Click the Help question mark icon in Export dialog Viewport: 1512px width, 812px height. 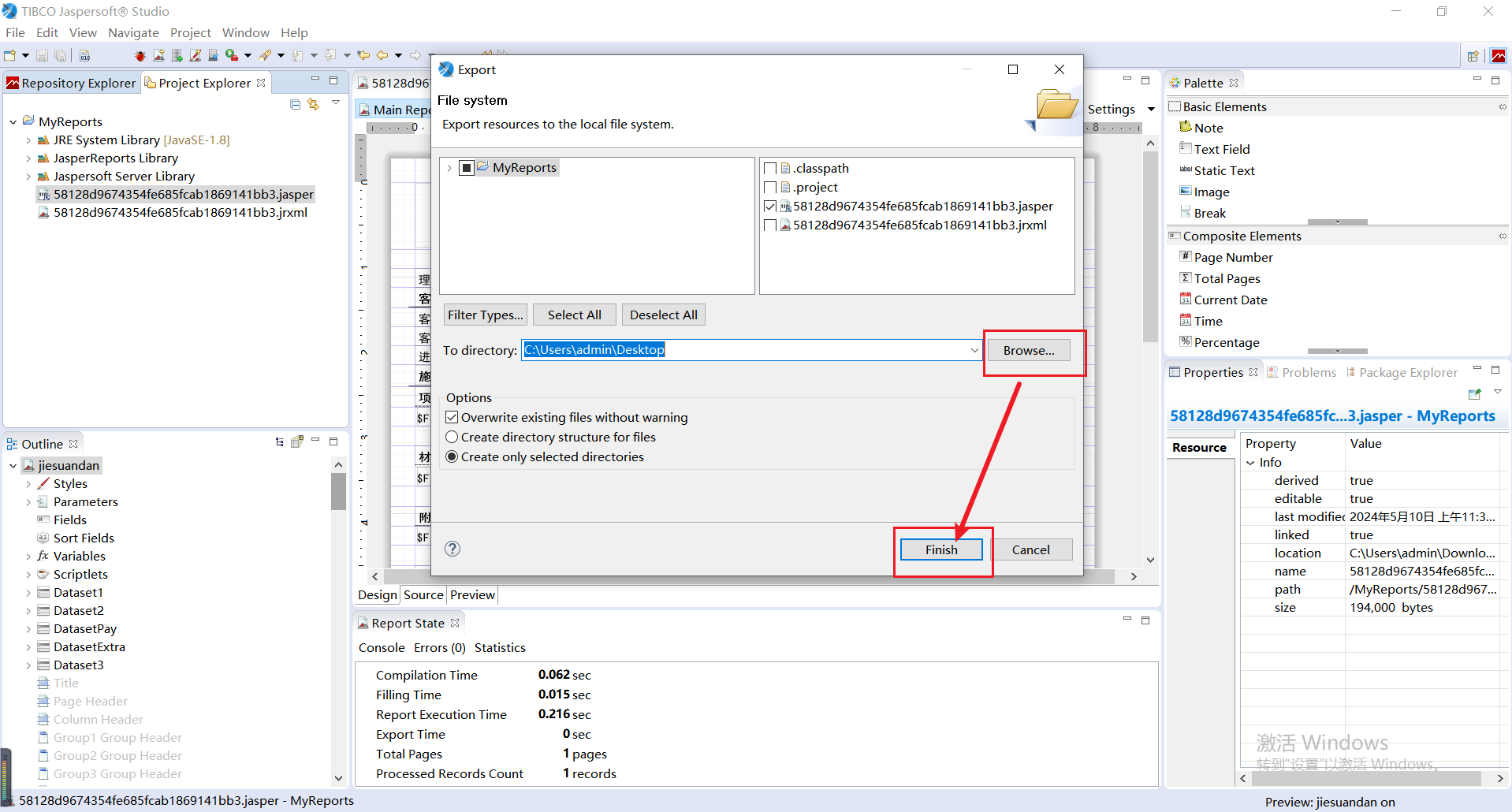pyautogui.click(x=452, y=549)
